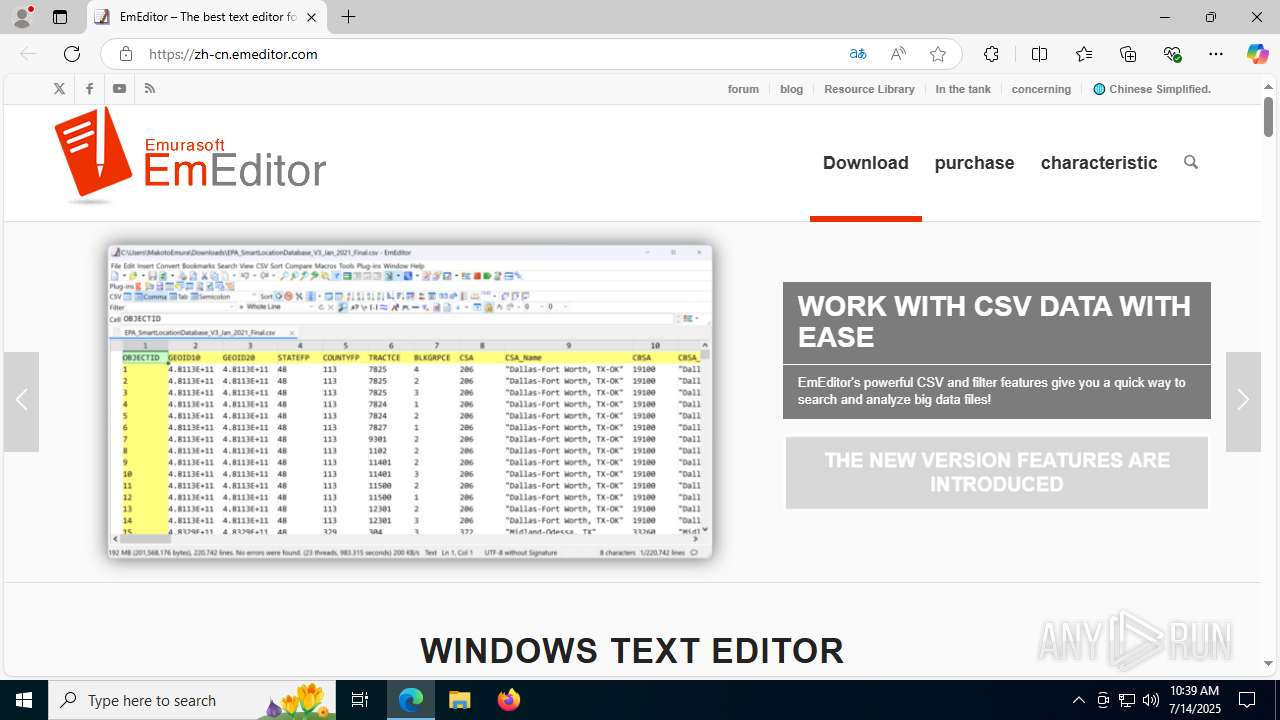Click the EmEditor CSV screenshot image

coord(410,401)
